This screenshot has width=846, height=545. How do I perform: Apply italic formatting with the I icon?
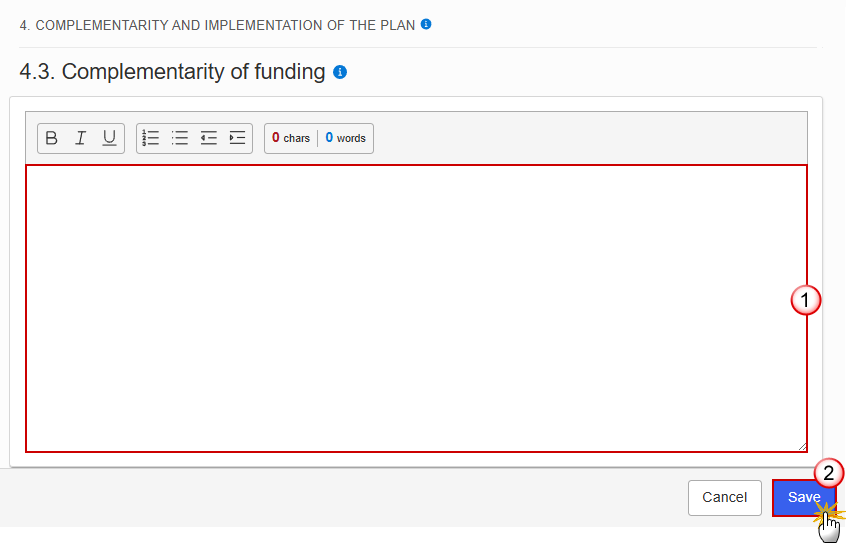pyautogui.click(x=80, y=138)
